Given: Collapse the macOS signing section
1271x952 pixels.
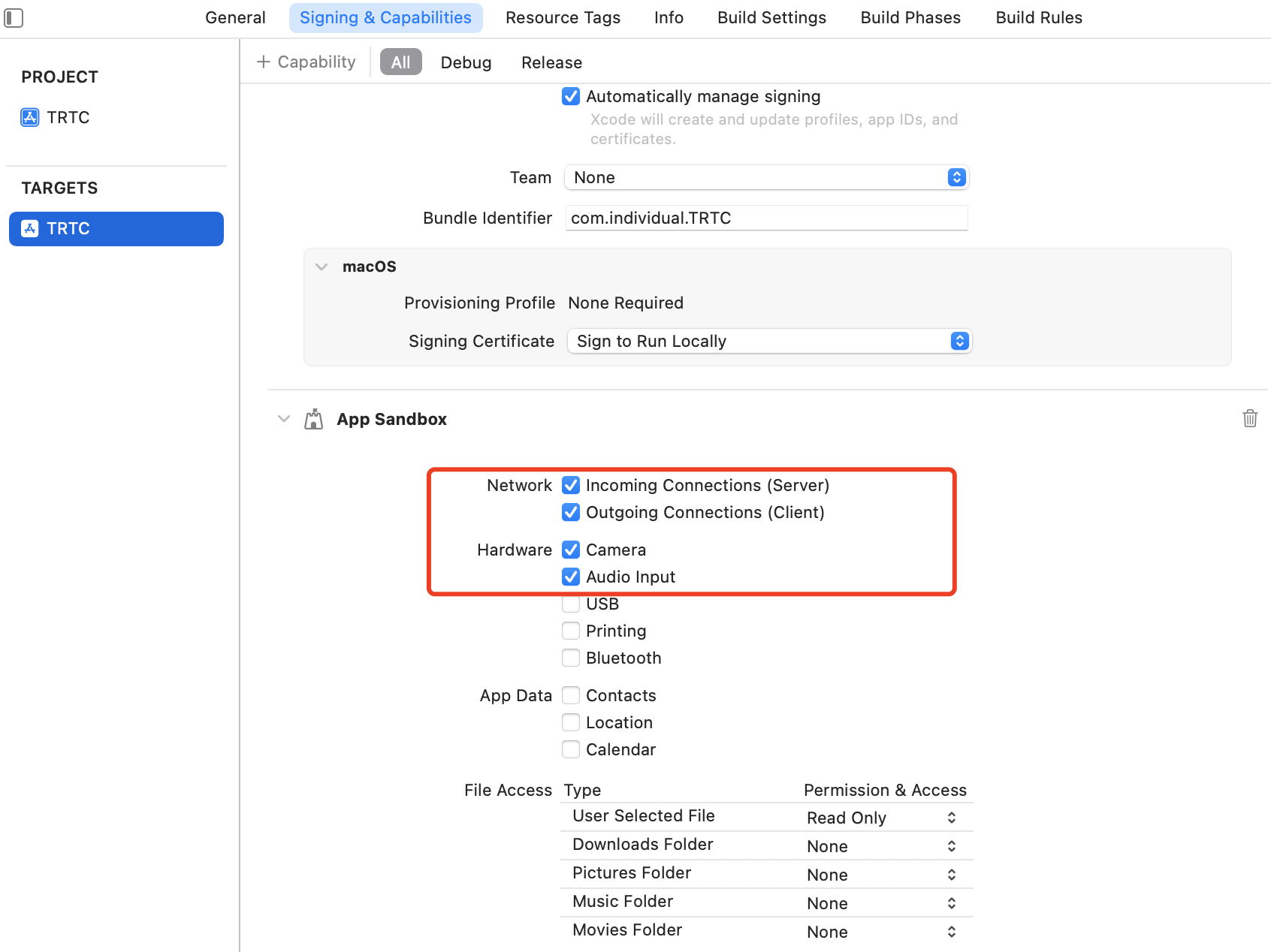Looking at the screenshot, I should point(322,267).
